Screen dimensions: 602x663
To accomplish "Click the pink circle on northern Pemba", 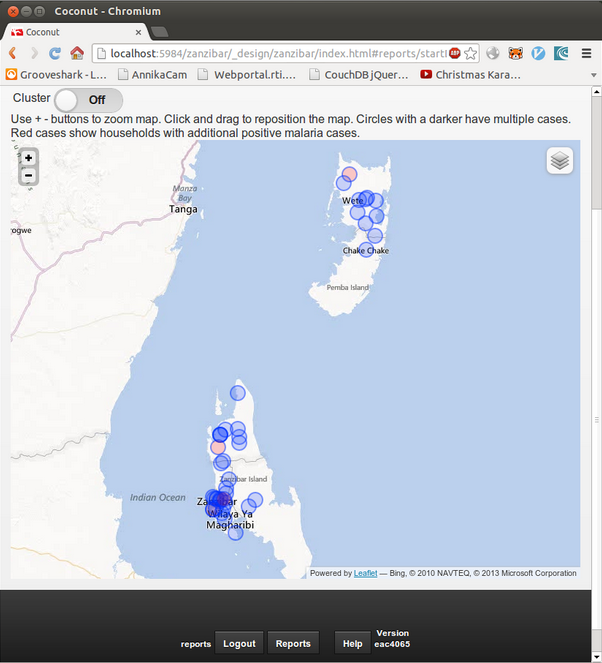I will [349, 174].
